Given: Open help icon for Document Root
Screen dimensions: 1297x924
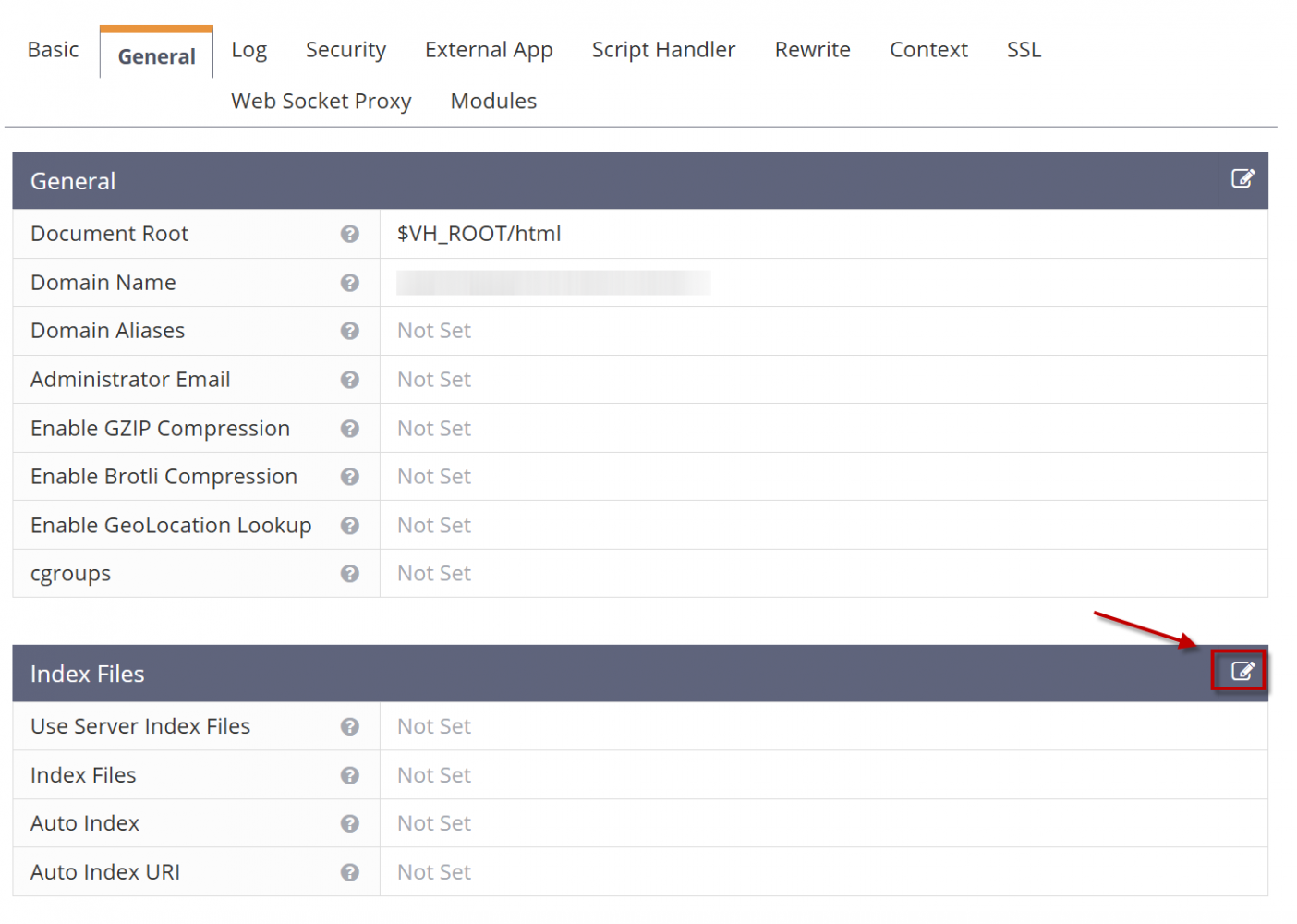Looking at the screenshot, I should 349,235.
